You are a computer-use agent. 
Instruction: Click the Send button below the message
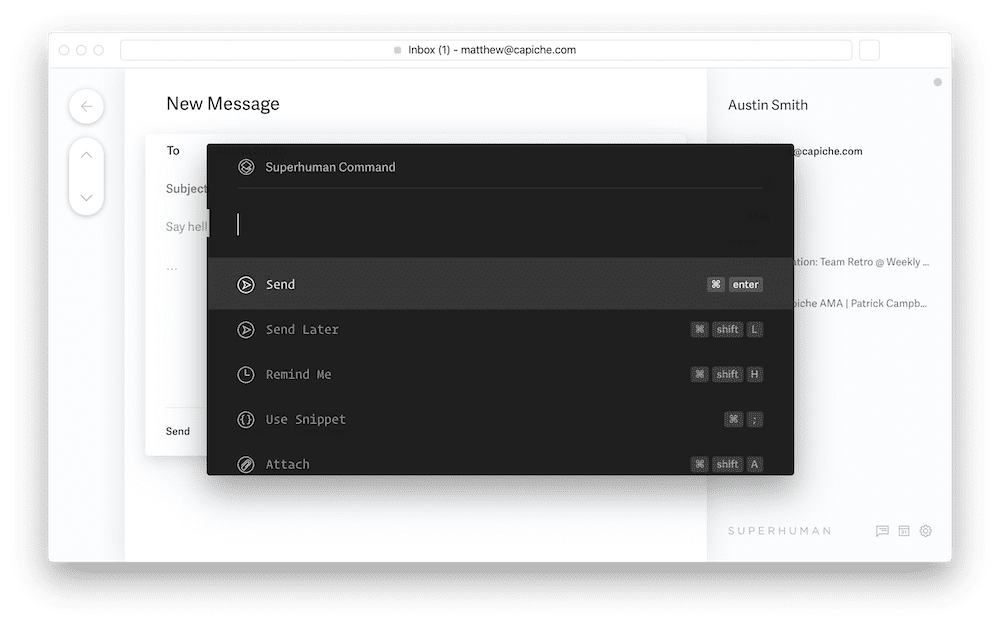point(178,432)
